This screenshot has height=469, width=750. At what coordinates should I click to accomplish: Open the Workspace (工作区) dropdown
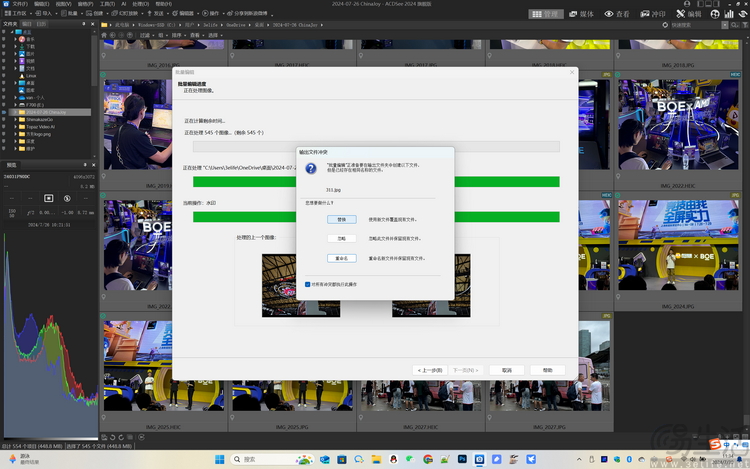(18, 13)
